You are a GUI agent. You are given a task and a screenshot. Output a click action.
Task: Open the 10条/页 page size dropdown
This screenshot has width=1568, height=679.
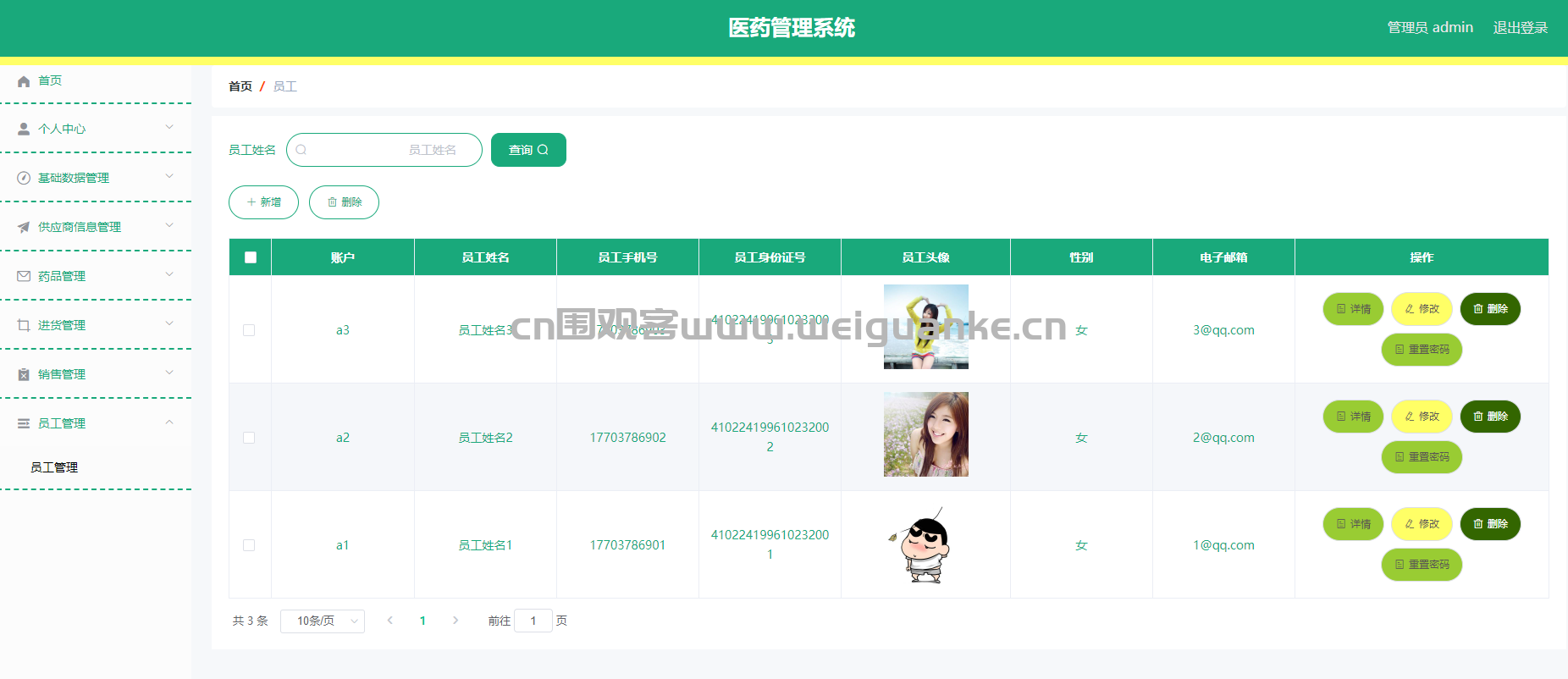[x=322, y=621]
